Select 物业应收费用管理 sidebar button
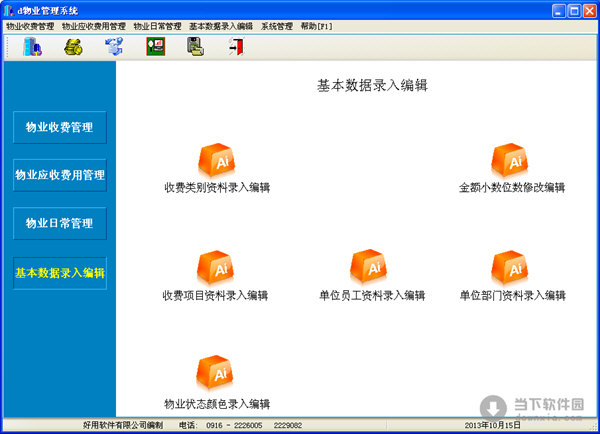This screenshot has height=434, width=600. [60, 175]
